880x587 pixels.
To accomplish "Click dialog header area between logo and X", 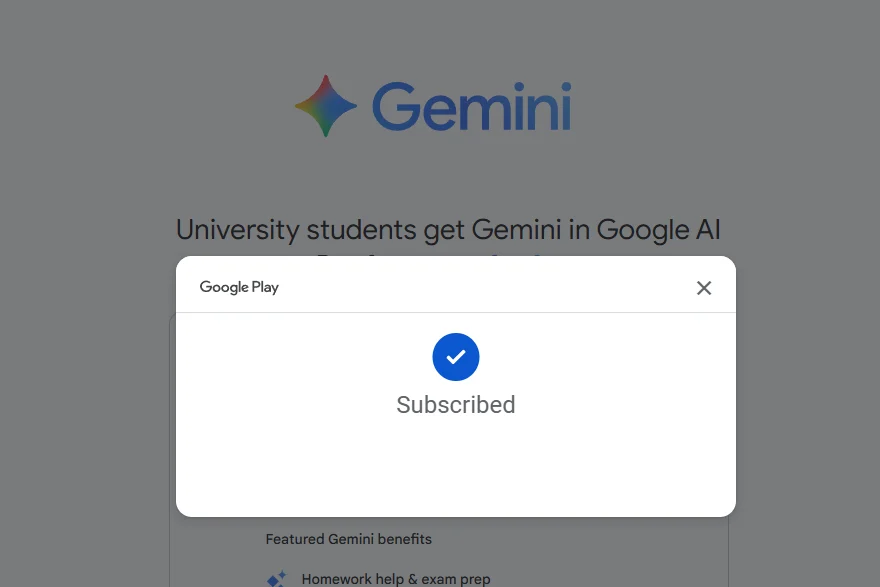I will (480, 287).
